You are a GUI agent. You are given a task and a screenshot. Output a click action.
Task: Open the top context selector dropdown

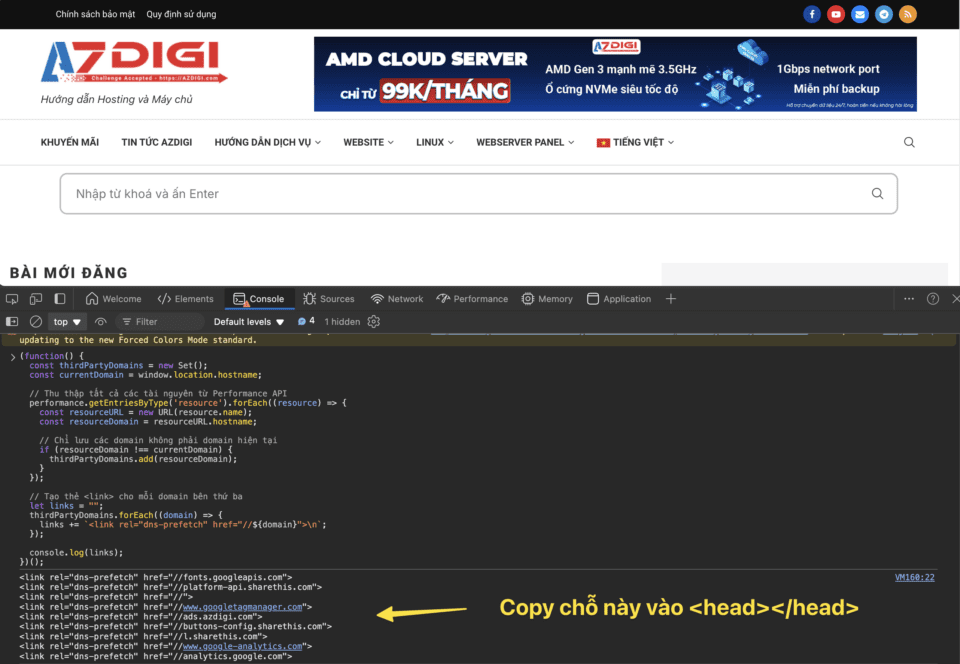click(68, 322)
